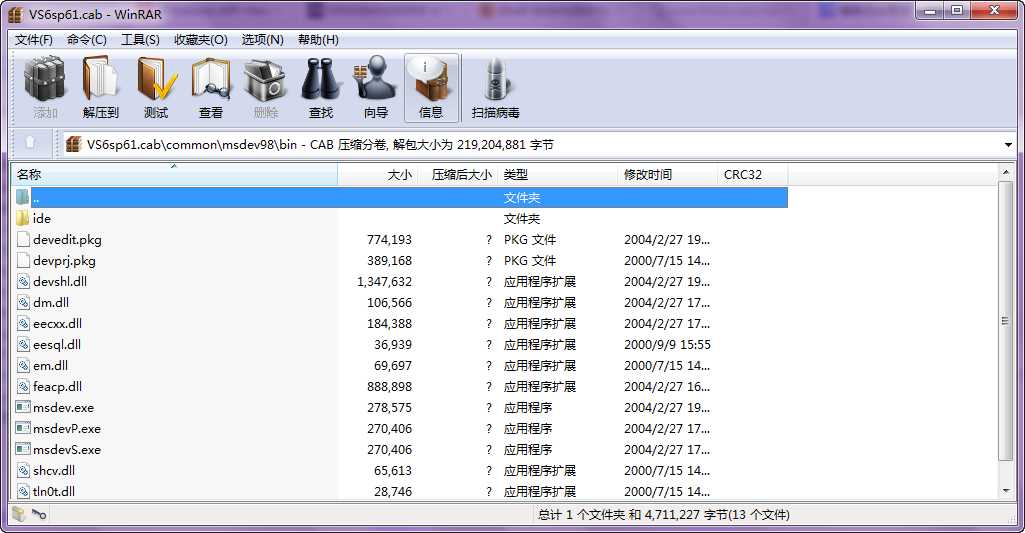Click the file list scroll down arrow
Image resolution: width=1025 pixels, height=533 pixels.
[1006, 490]
